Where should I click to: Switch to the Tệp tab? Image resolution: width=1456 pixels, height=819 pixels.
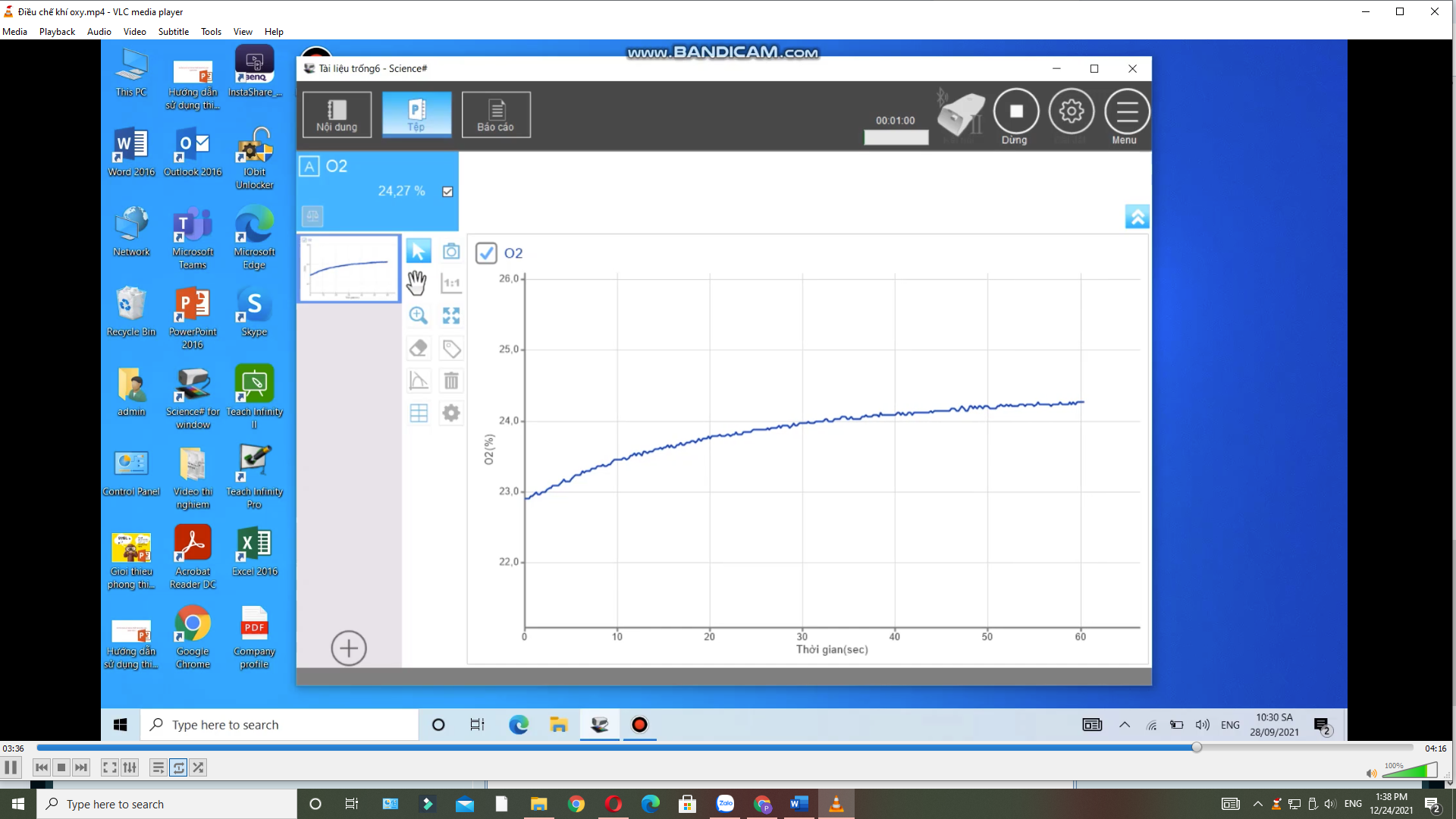point(416,115)
